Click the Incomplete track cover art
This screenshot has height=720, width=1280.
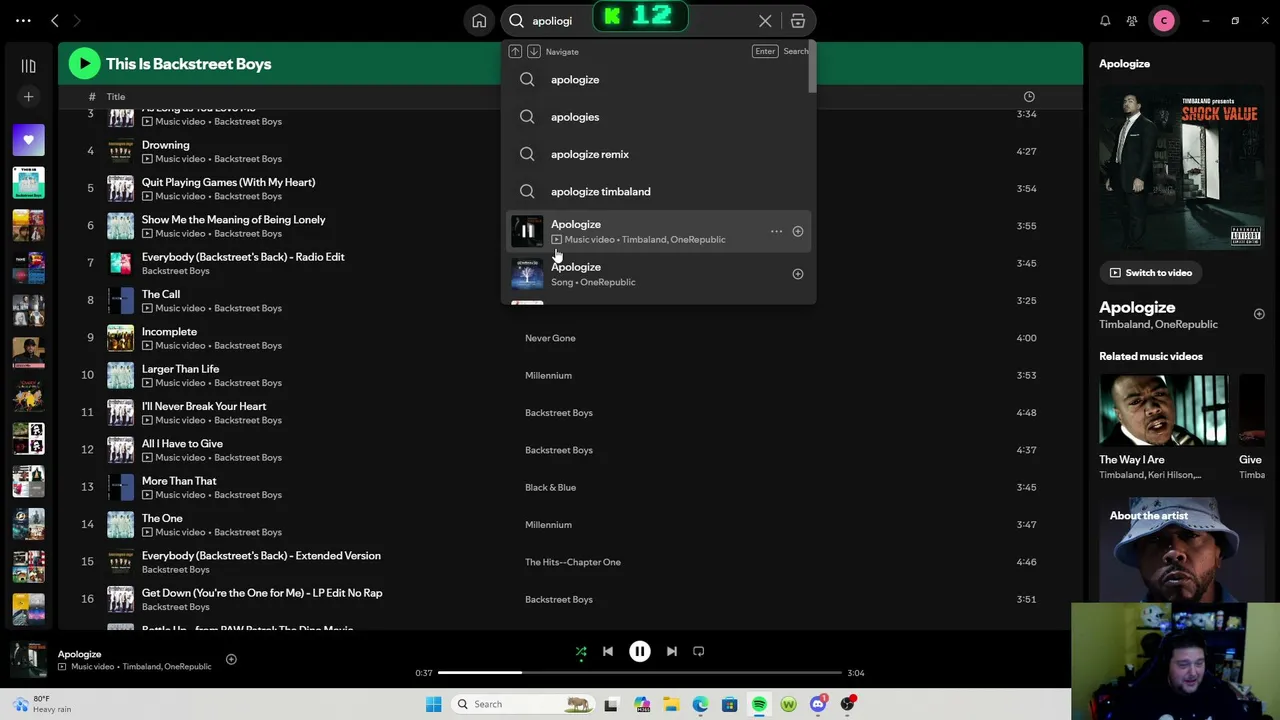pos(120,338)
